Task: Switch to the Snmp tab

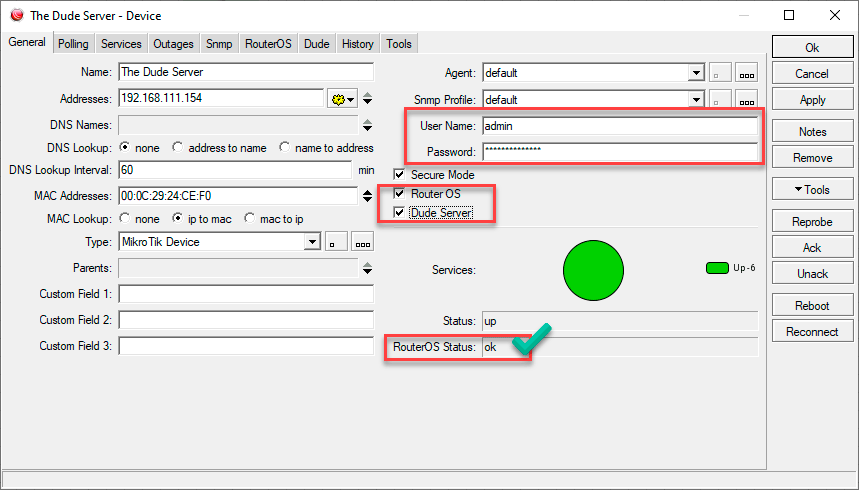Action: pyautogui.click(x=219, y=44)
